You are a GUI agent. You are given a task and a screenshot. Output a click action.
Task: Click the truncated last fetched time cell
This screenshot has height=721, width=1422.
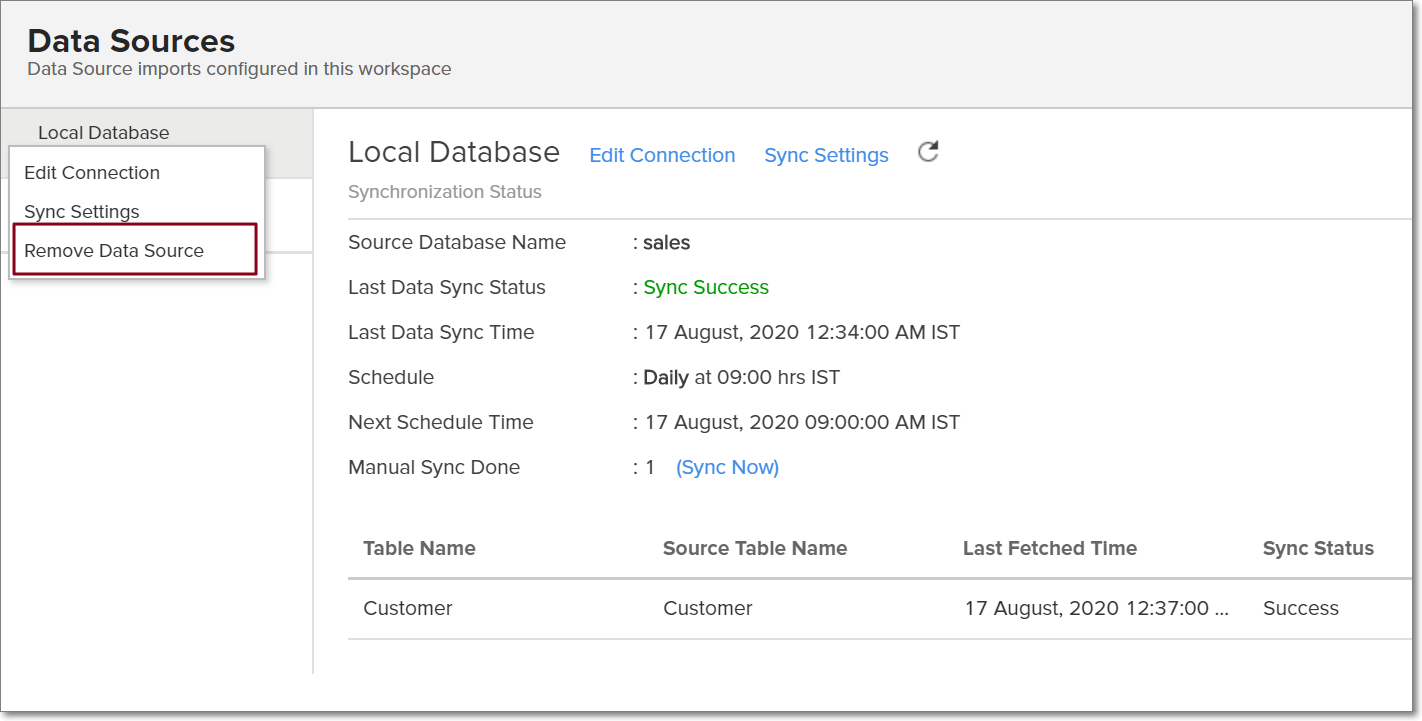[1097, 609]
